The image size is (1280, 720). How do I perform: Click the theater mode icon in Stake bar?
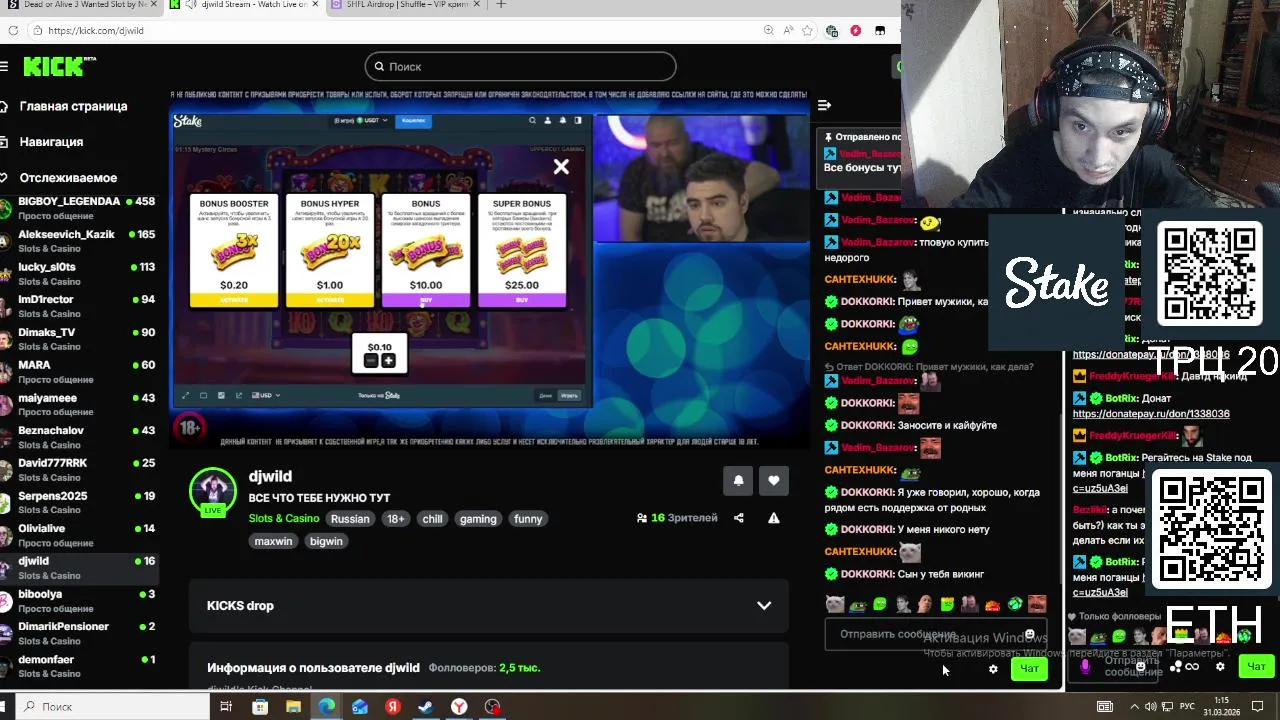click(x=203, y=395)
